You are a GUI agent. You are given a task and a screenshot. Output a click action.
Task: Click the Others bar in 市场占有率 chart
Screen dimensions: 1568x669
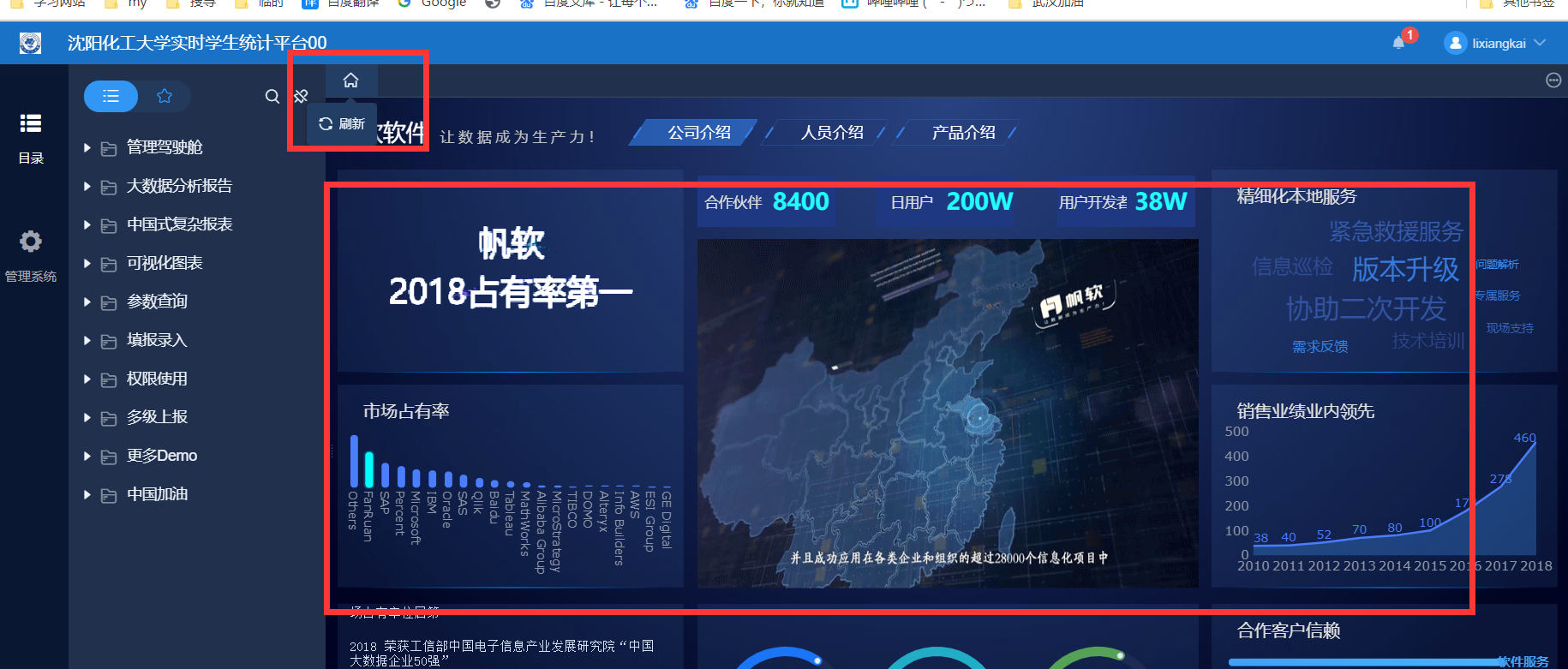point(354,461)
